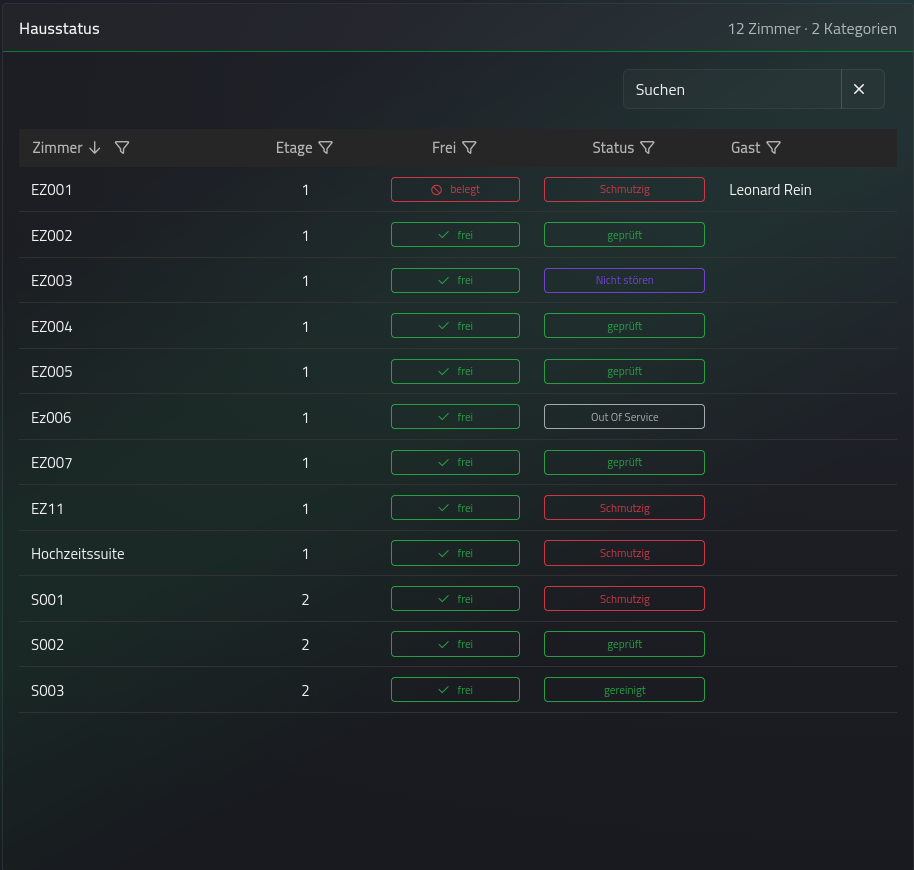Click the Schmutzig status of S001
The image size is (914, 870).
(x=624, y=598)
